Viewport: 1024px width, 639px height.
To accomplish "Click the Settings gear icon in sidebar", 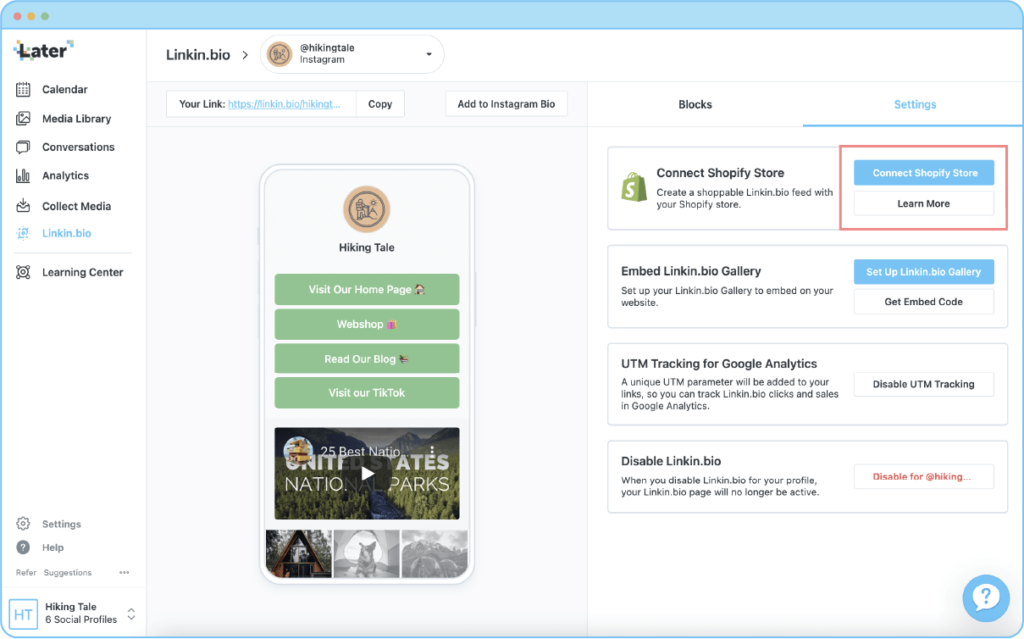I will [23, 523].
